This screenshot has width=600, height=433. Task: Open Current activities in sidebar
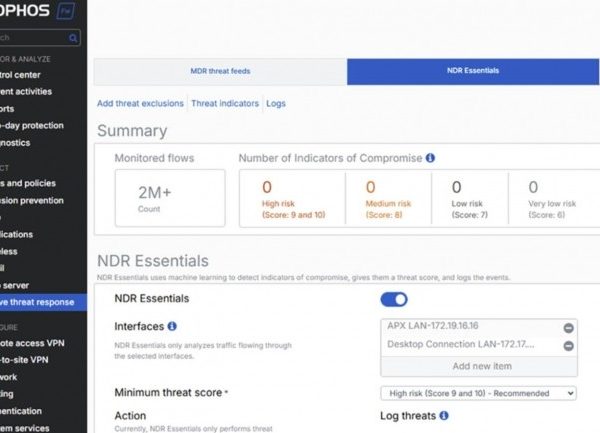(x=26, y=92)
